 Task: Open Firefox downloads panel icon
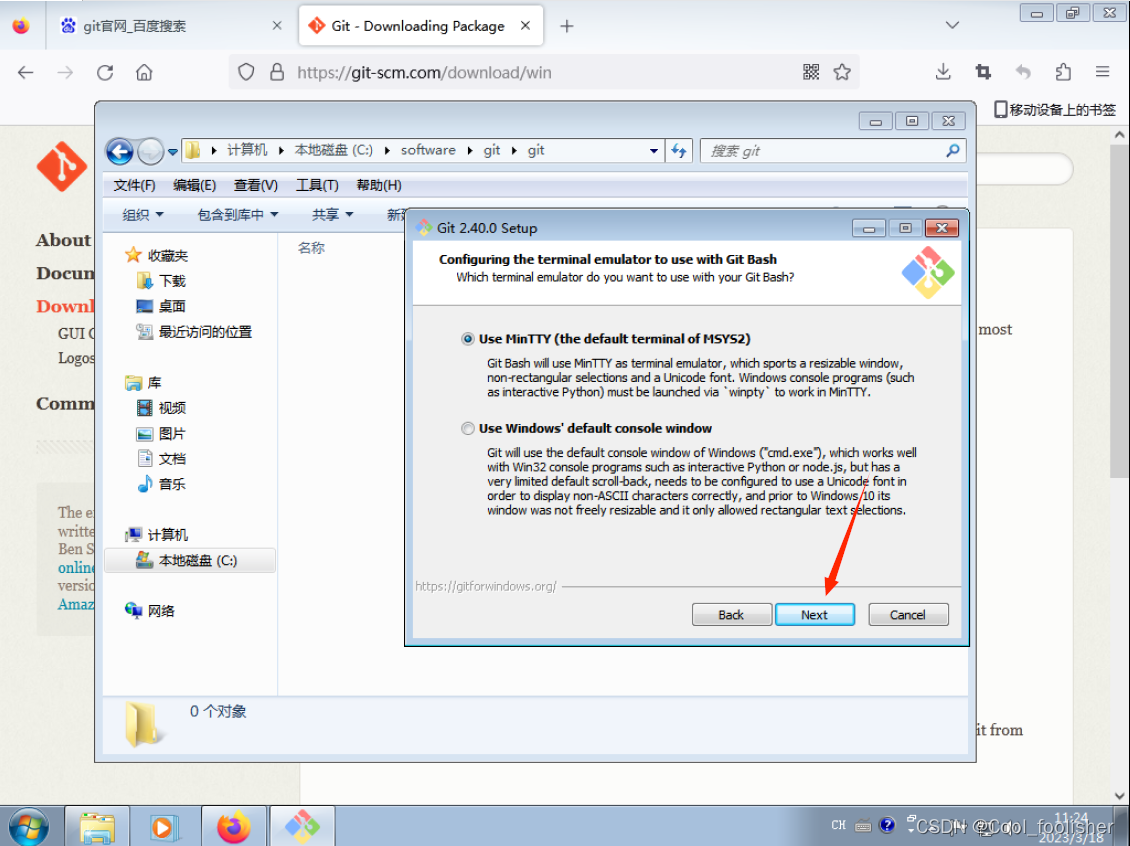[943, 72]
